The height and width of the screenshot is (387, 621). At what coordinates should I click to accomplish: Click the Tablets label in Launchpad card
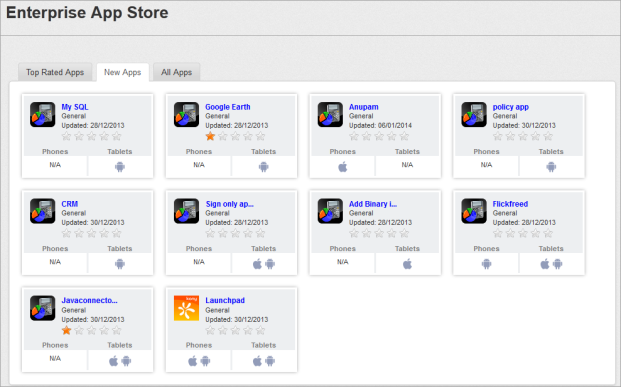(x=263, y=345)
